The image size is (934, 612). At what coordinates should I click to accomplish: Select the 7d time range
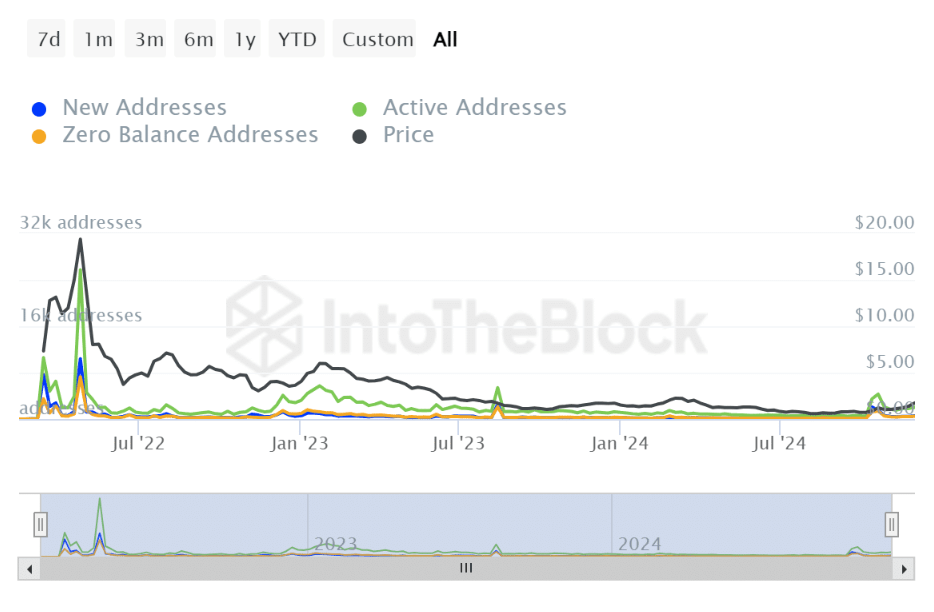pos(46,39)
